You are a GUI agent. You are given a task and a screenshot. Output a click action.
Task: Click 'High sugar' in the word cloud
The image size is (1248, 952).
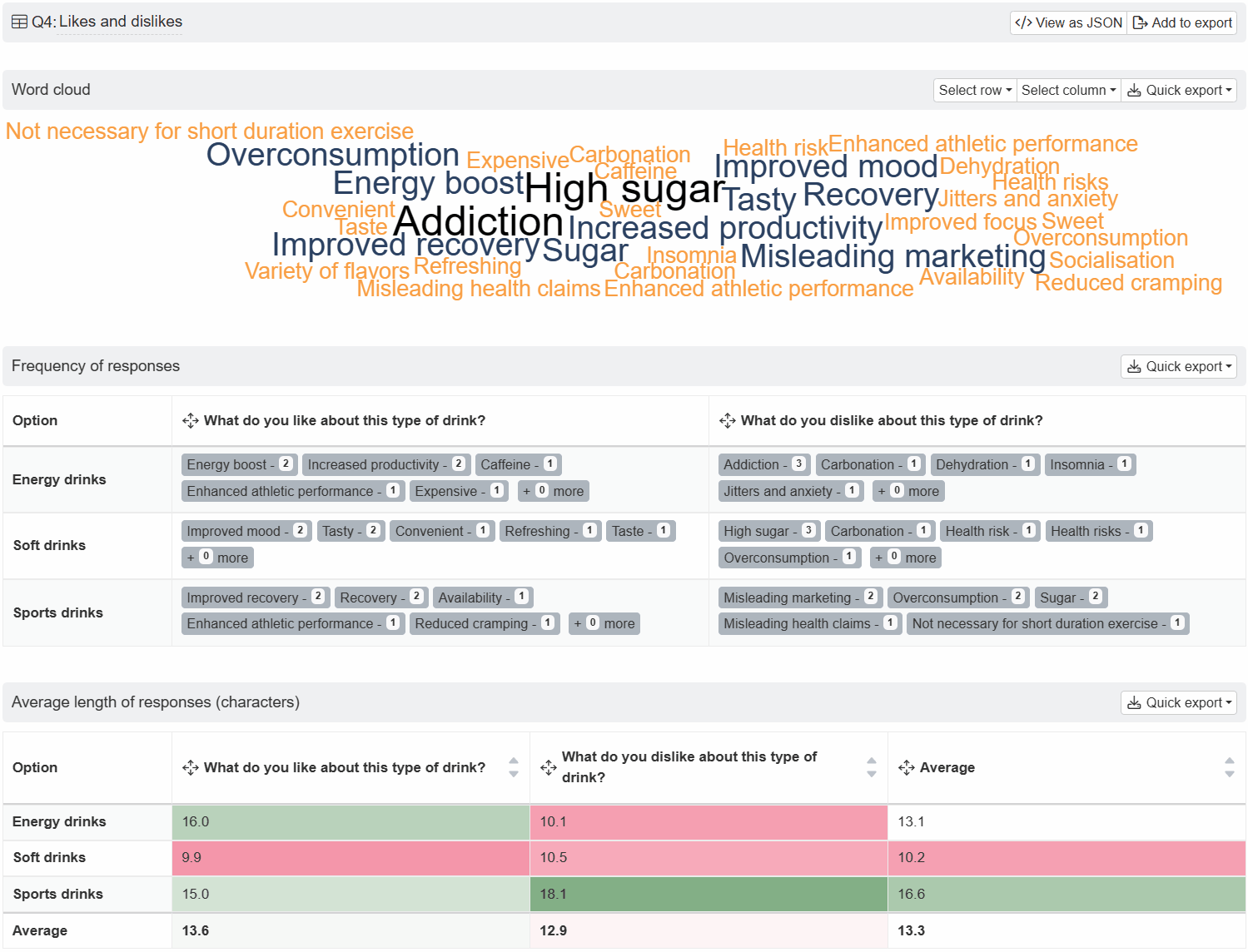624,189
